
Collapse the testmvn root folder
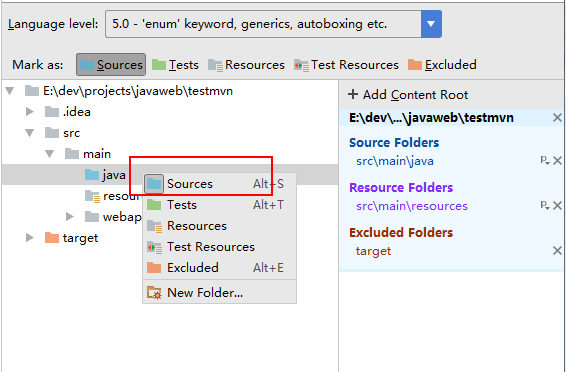pos(10,91)
